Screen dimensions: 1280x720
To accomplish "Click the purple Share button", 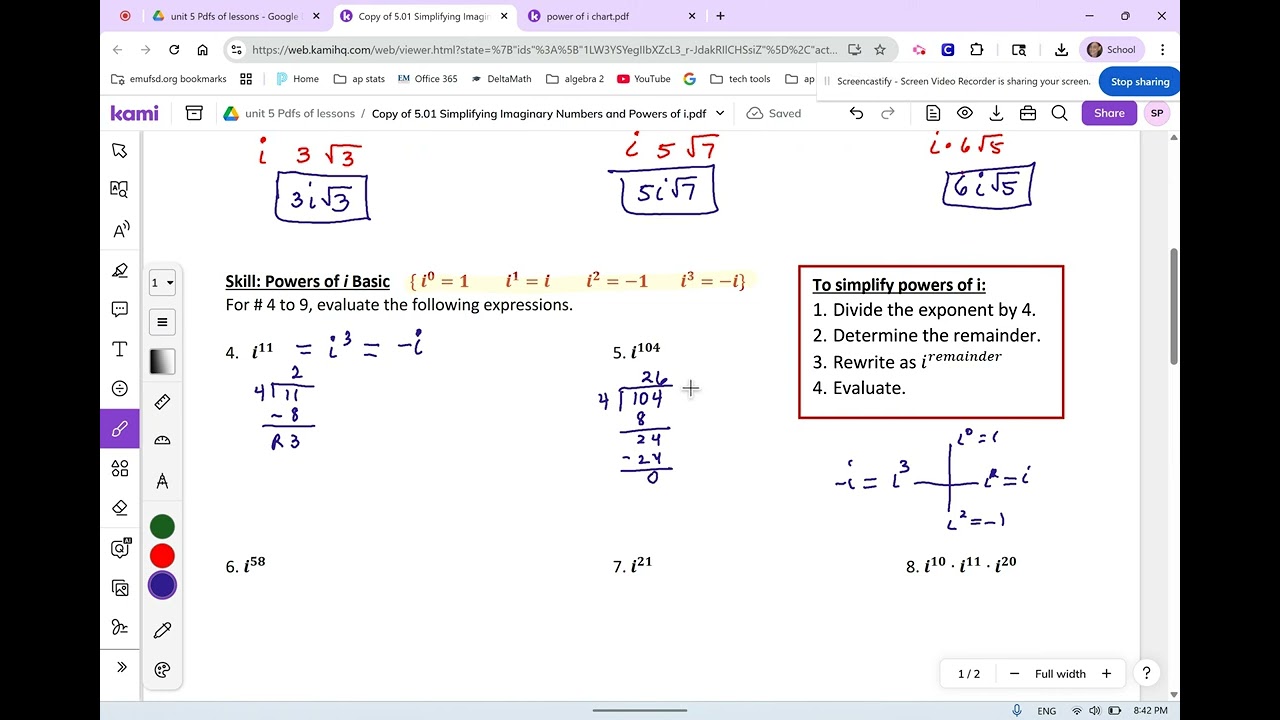I will [x=1109, y=113].
